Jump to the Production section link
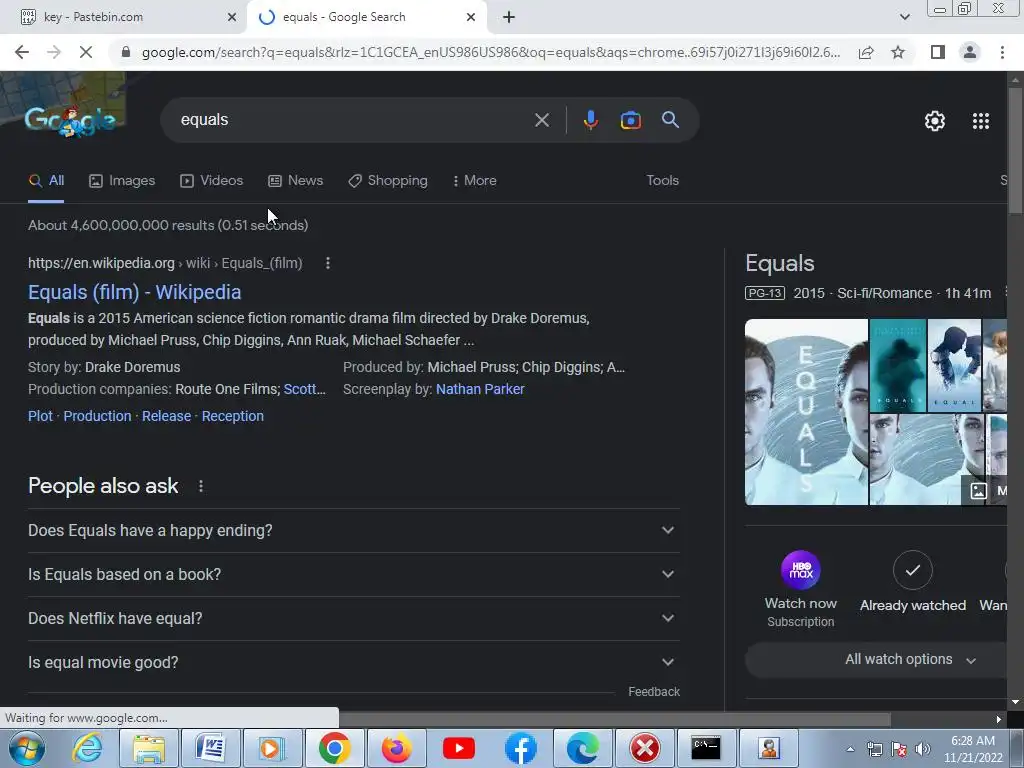The width and height of the screenshot is (1024, 768). tap(97, 416)
